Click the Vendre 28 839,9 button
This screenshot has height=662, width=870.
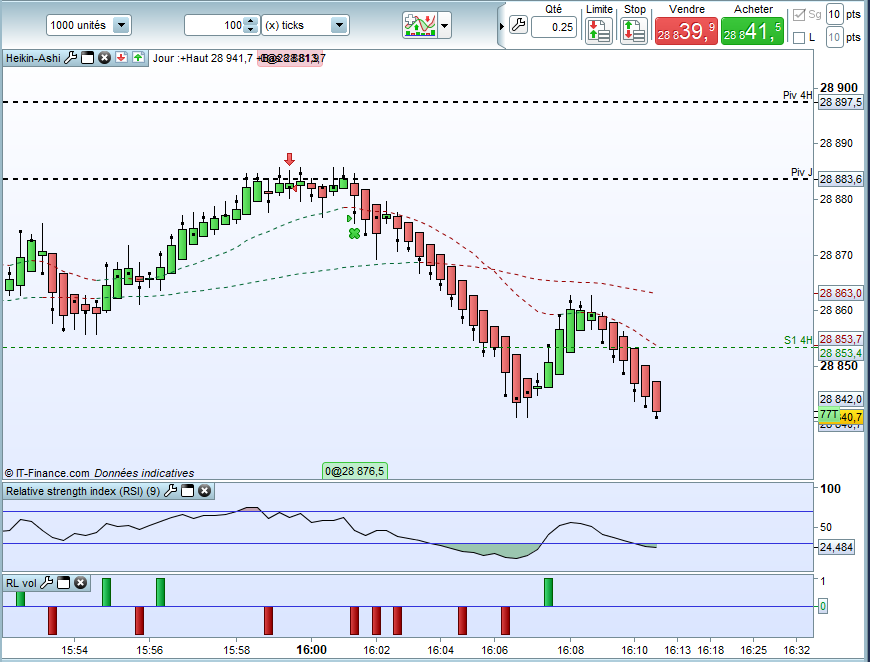[x=686, y=31]
